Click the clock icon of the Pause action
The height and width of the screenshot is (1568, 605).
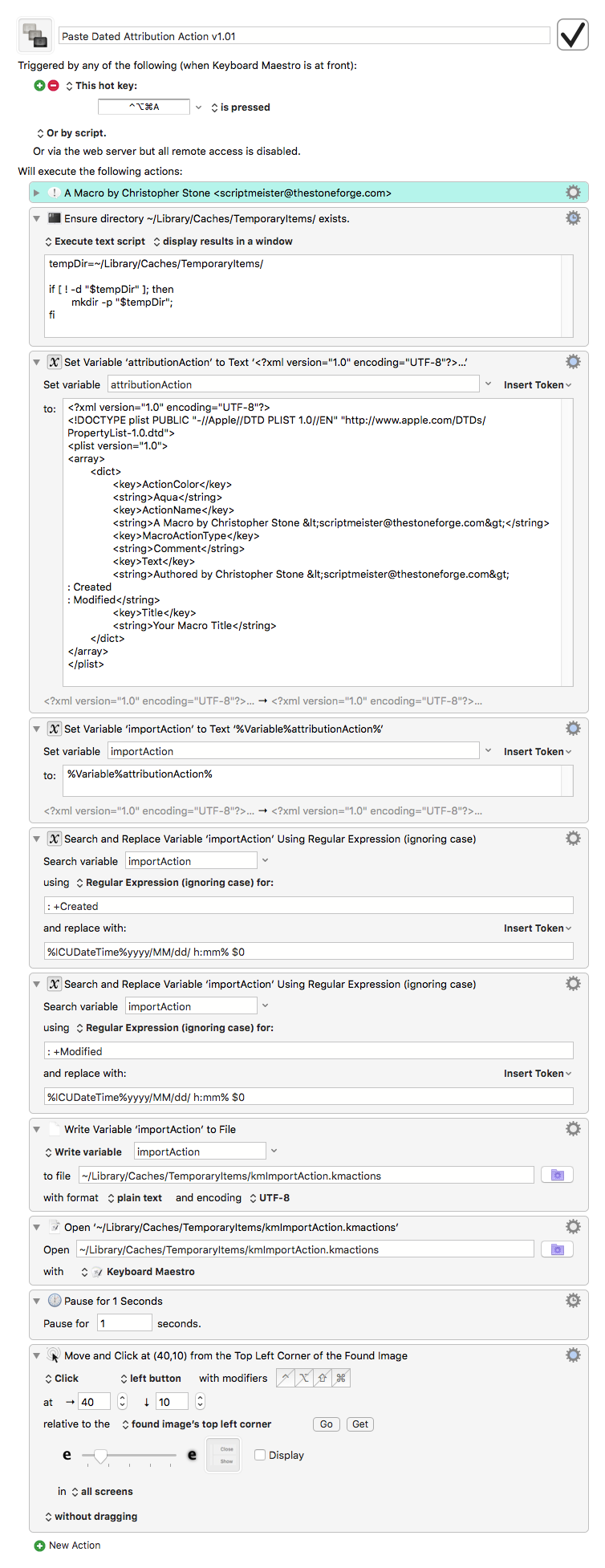(55, 1301)
